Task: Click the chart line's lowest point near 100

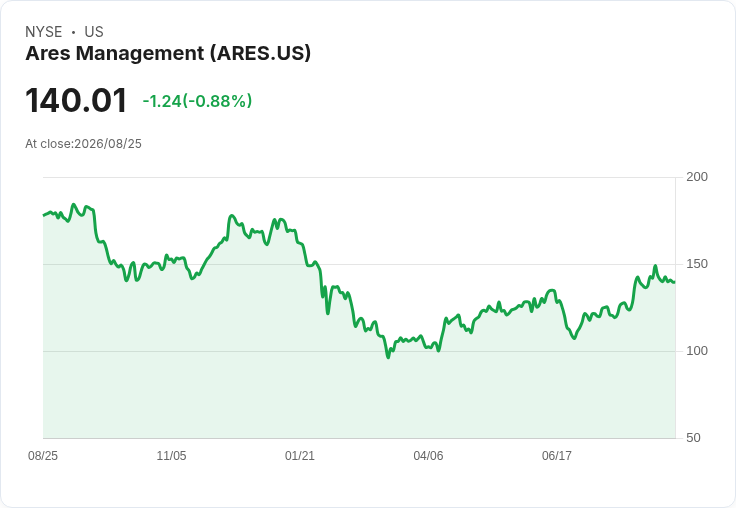Action: (x=388, y=357)
